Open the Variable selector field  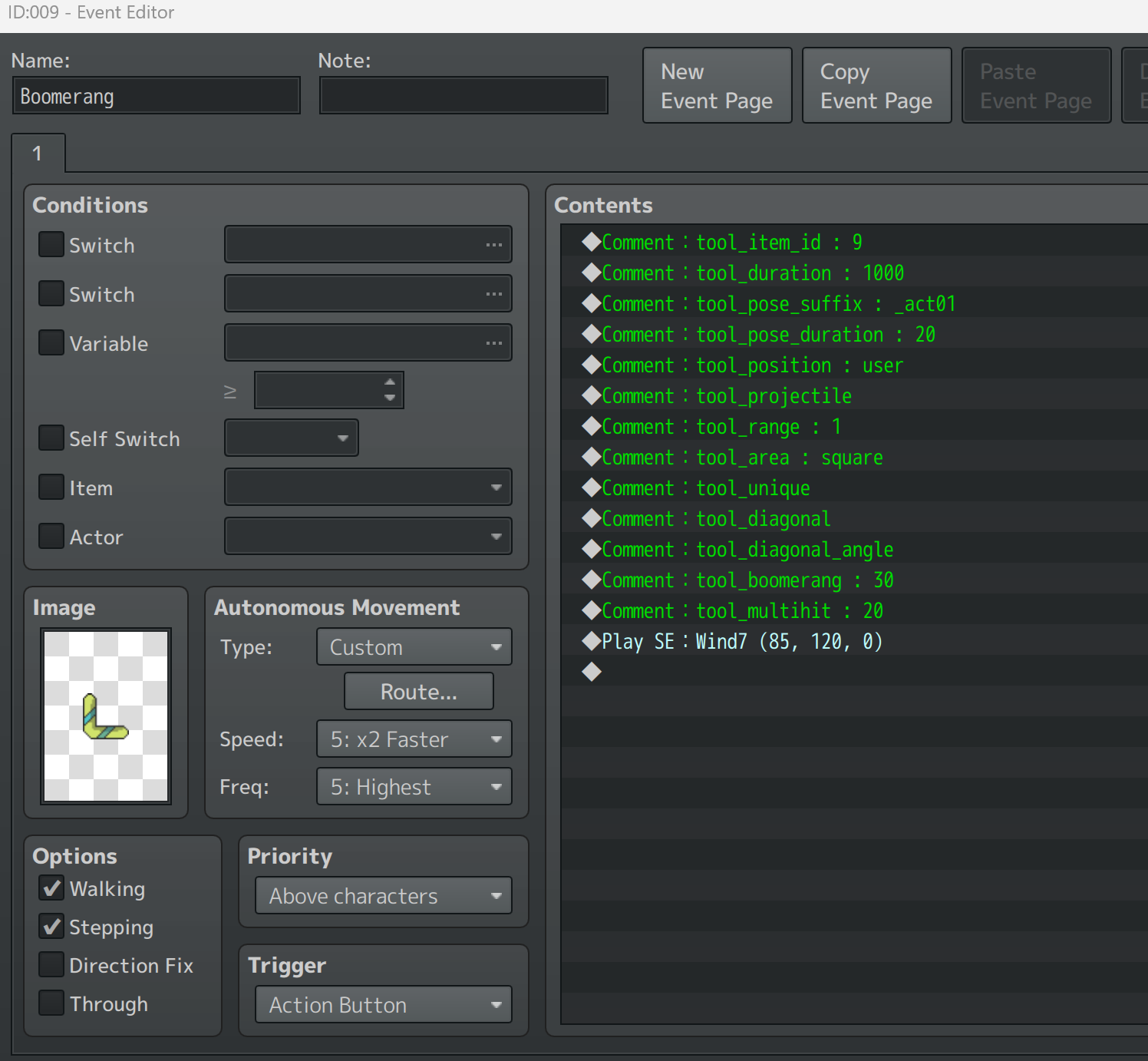coord(368,343)
